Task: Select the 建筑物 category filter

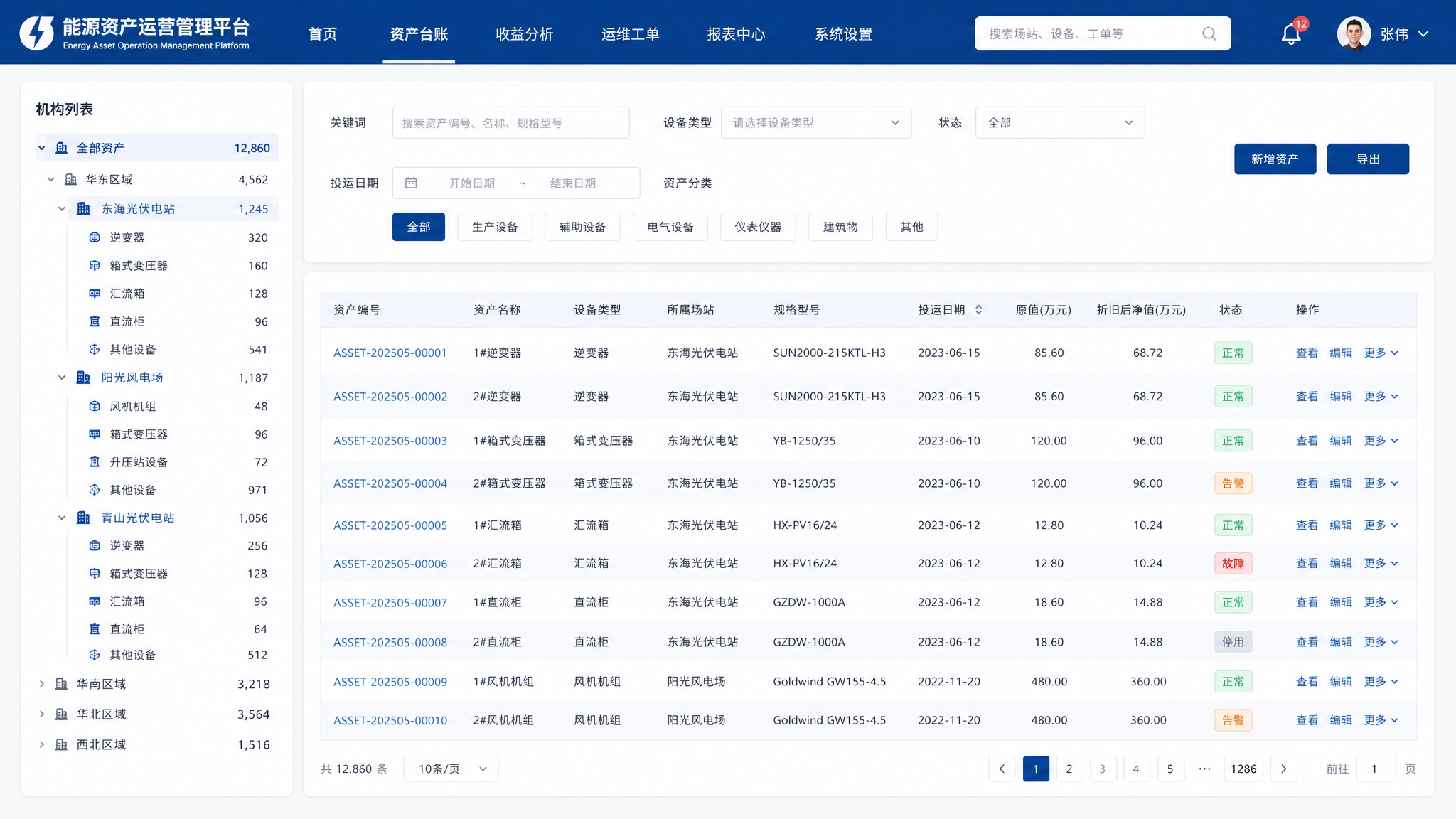Action: (x=840, y=227)
